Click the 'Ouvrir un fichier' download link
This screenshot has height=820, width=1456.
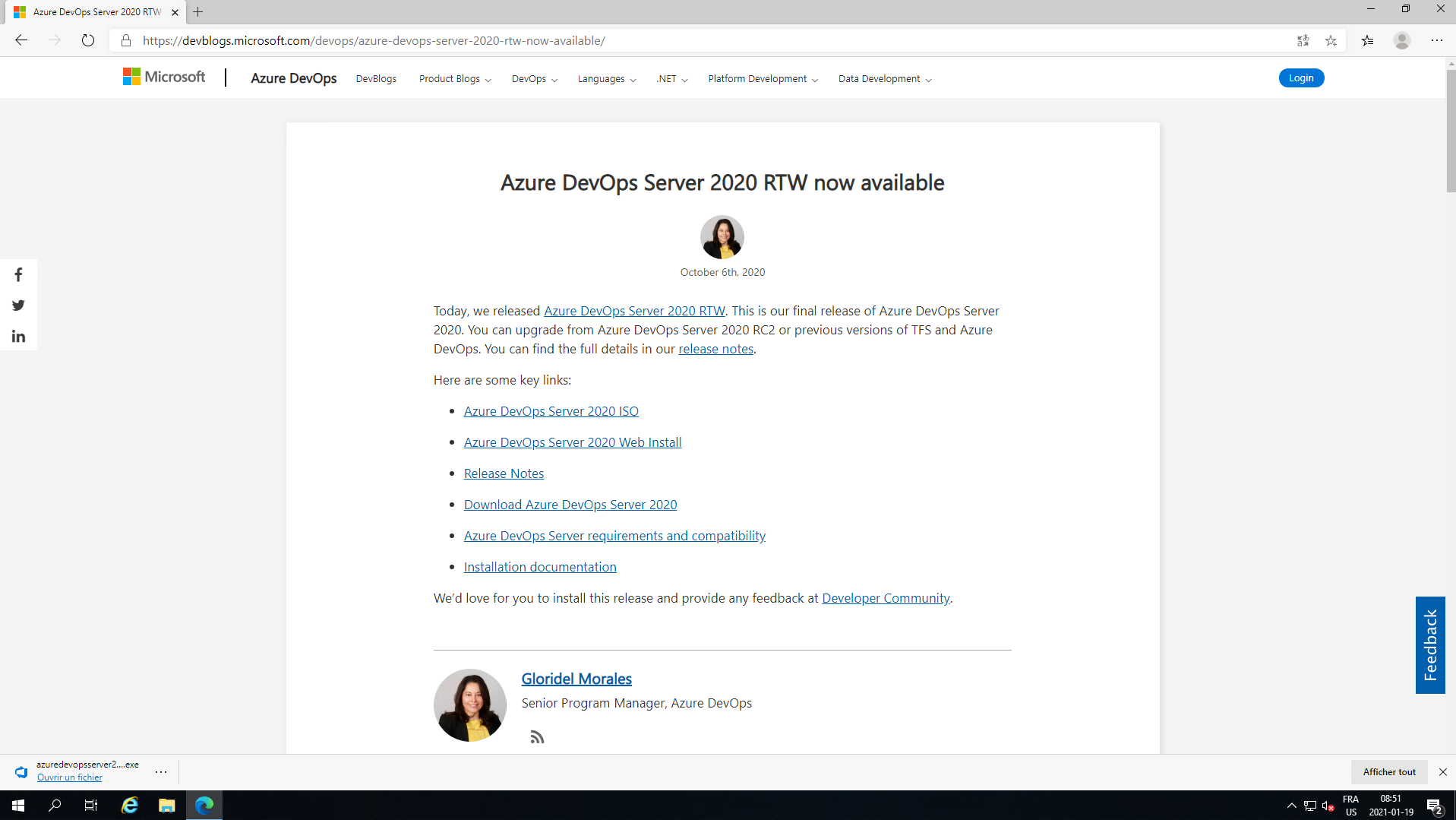coord(69,777)
